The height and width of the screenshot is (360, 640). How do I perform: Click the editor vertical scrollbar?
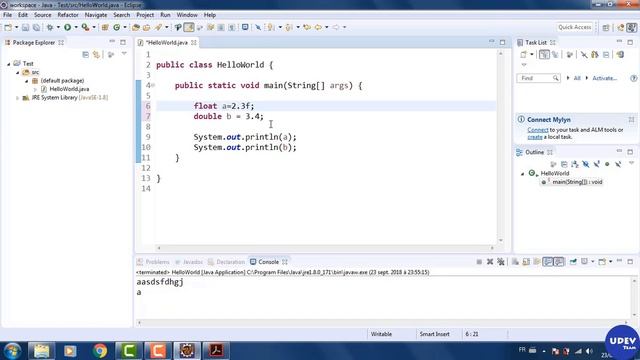tap(500, 147)
